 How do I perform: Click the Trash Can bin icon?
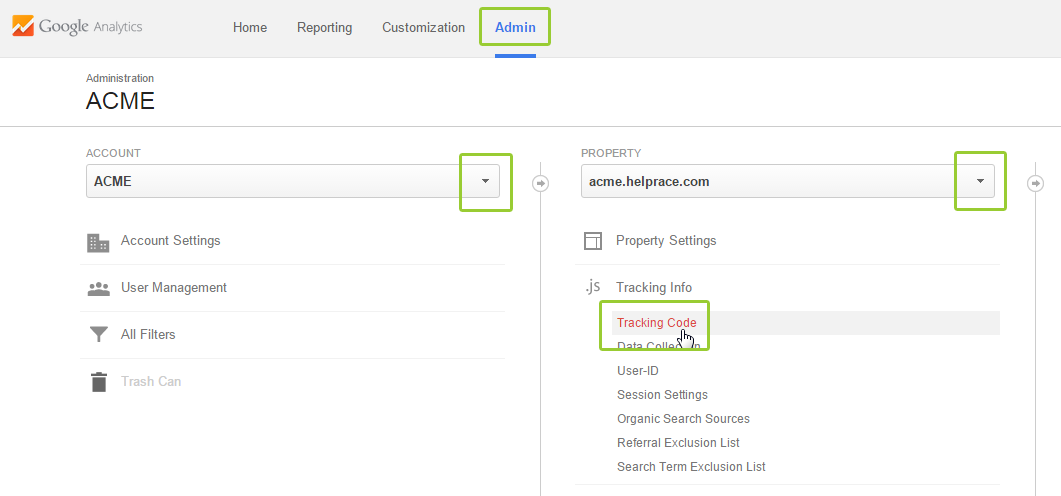pos(98,382)
